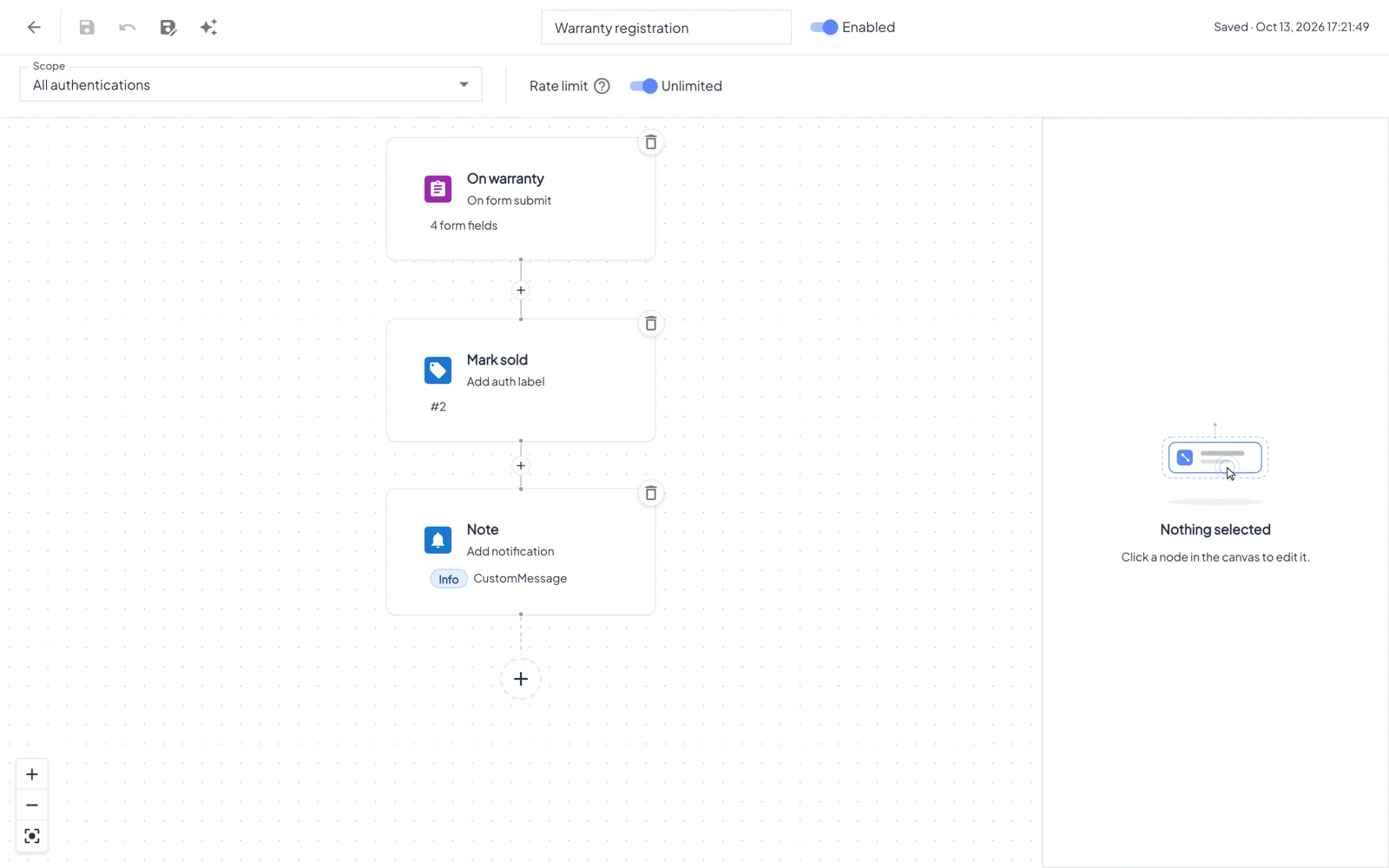Image resolution: width=1389 pixels, height=868 pixels.
Task: Delete the Mark sold node
Action: click(651, 324)
